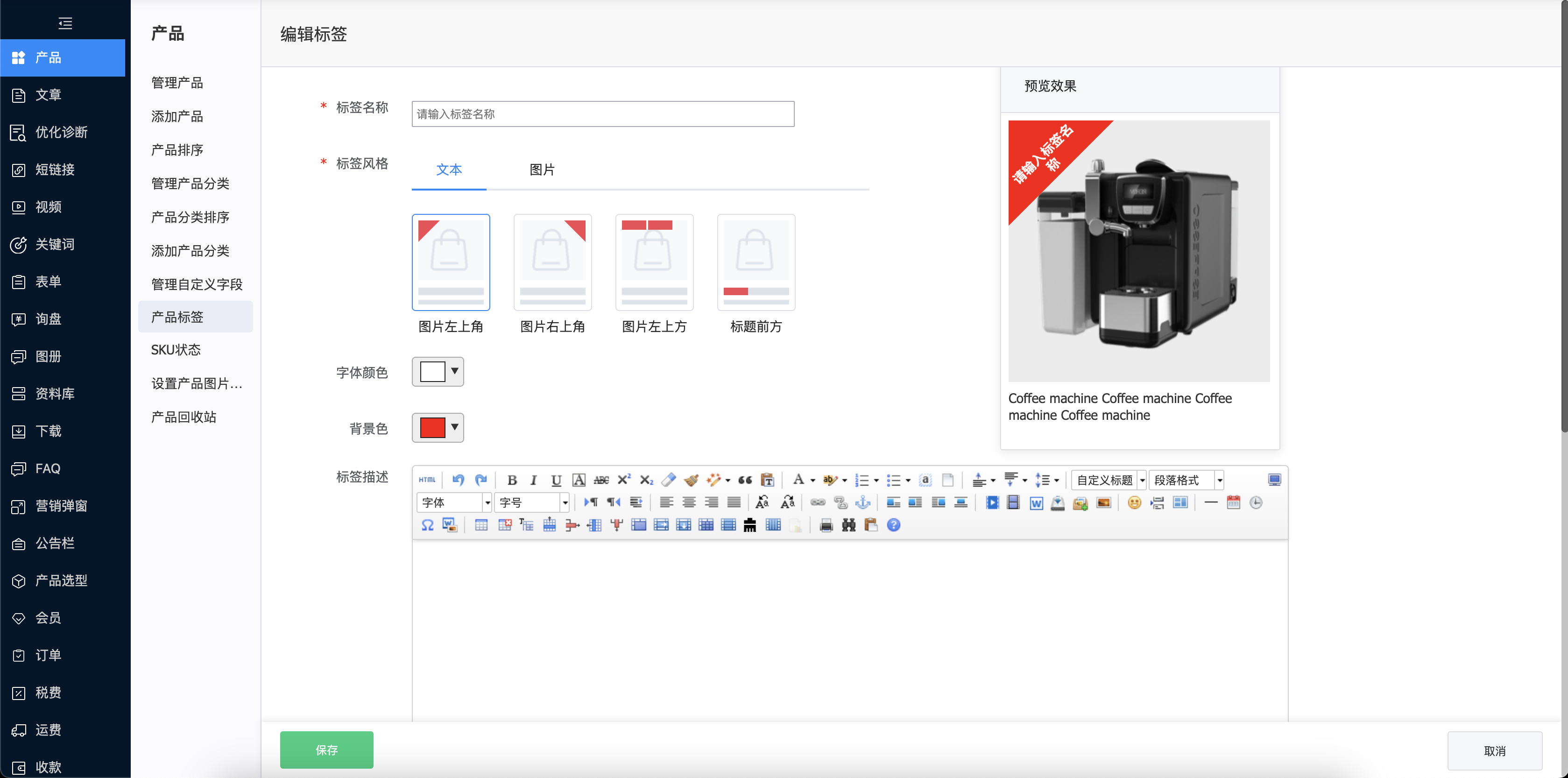Click the 标签名称 input field
Screen dimensions: 1568x778
pos(603,114)
